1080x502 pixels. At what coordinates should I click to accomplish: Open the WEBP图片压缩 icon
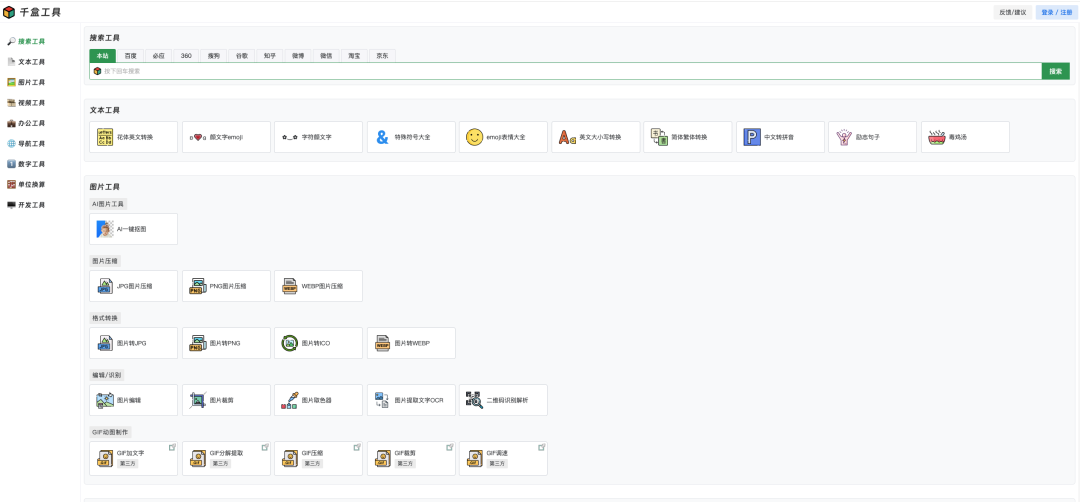point(290,286)
